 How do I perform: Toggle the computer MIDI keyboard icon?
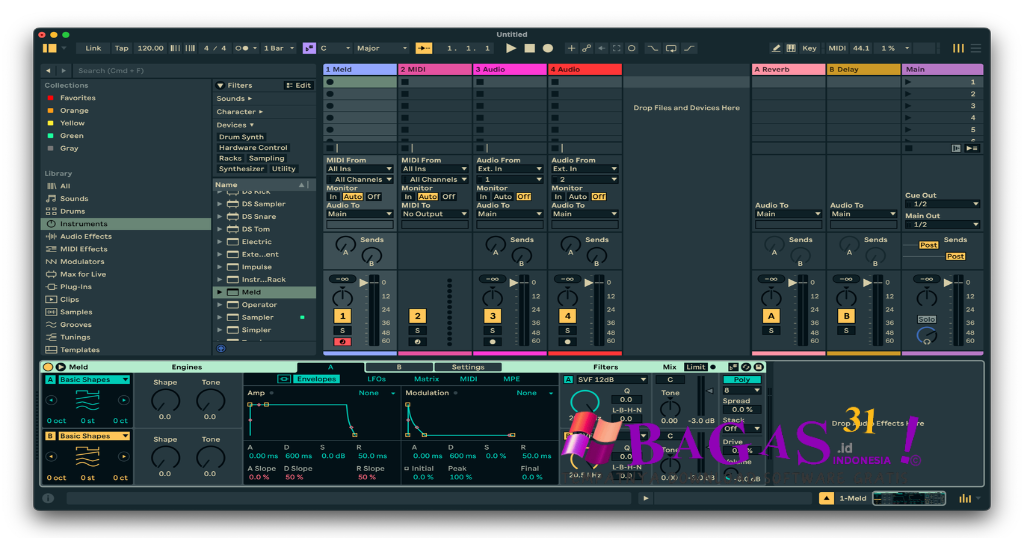pos(791,48)
